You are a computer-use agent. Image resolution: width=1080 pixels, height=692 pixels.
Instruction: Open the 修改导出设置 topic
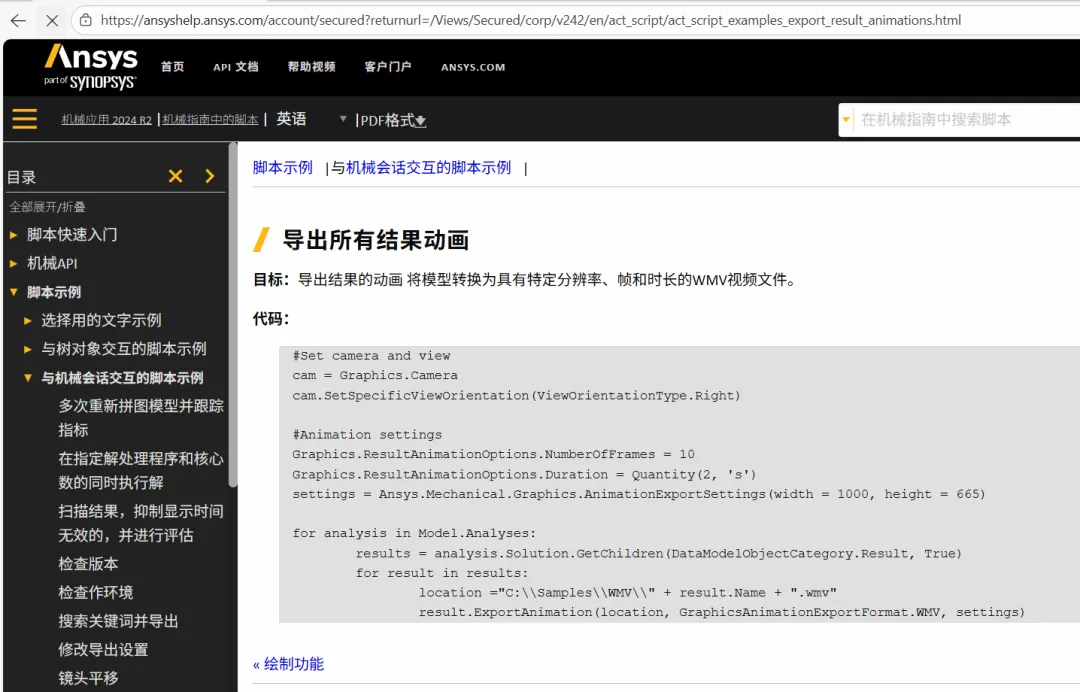point(103,650)
